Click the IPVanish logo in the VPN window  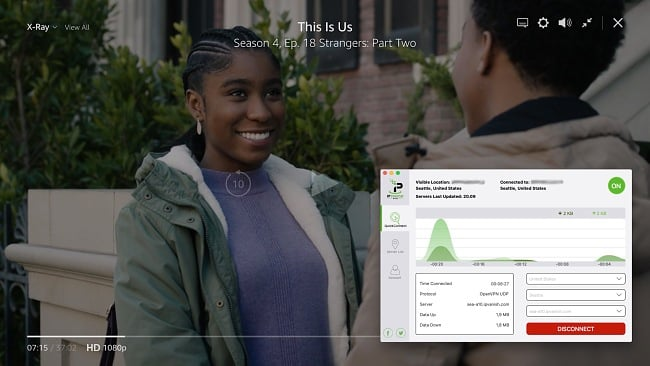pyautogui.click(x=395, y=189)
